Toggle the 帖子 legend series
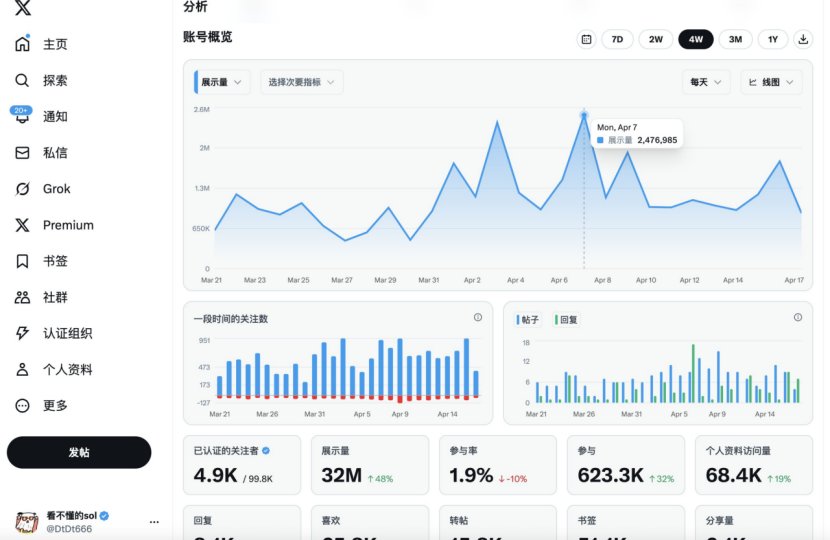Viewport: 830px width, 540px height. [528, 320]
